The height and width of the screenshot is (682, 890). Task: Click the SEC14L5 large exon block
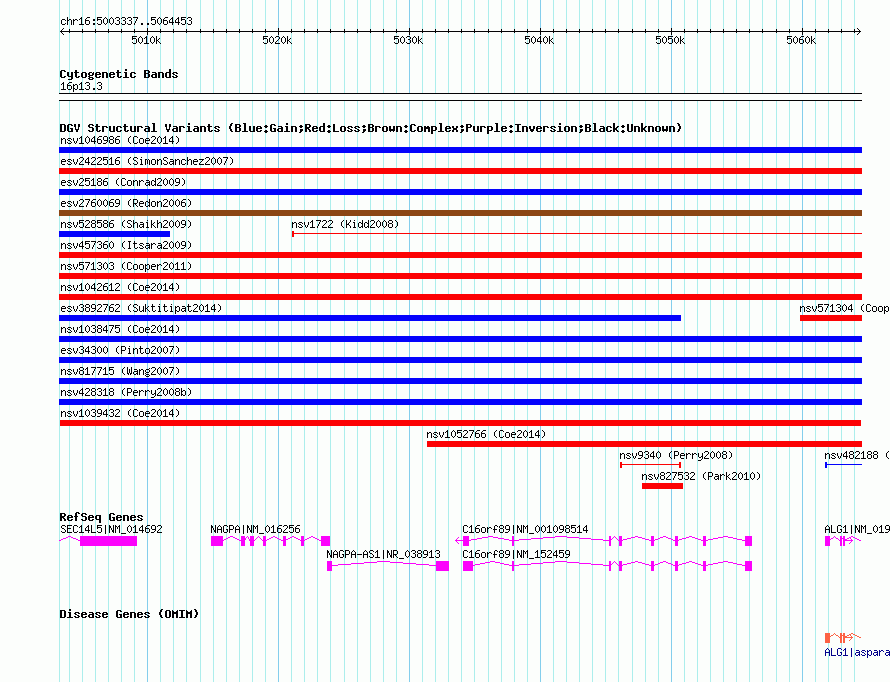point(108,541)
